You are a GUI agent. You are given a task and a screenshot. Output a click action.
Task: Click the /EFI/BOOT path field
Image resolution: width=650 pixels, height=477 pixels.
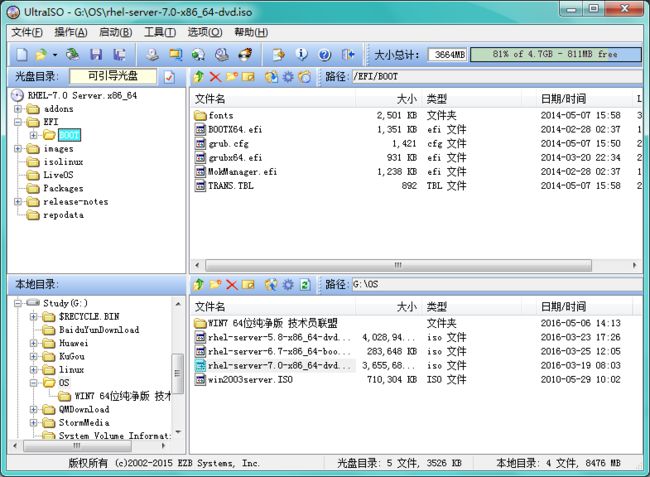pos(497,77)
